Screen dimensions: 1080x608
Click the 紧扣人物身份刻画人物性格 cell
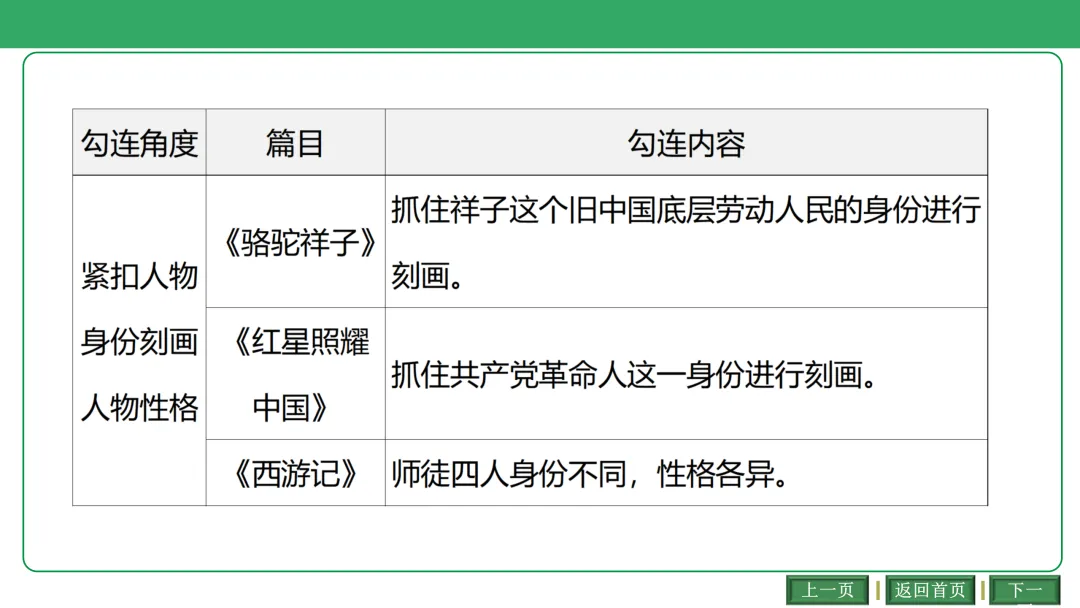pos(139,341)
